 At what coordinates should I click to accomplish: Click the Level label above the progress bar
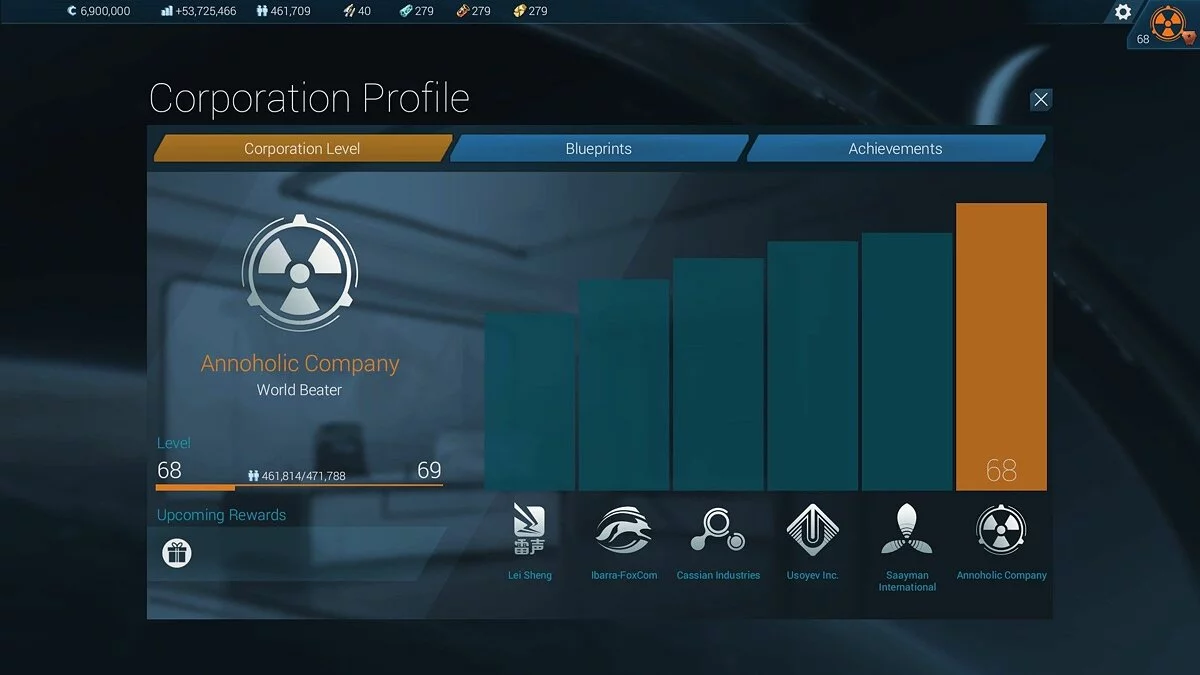173,443
